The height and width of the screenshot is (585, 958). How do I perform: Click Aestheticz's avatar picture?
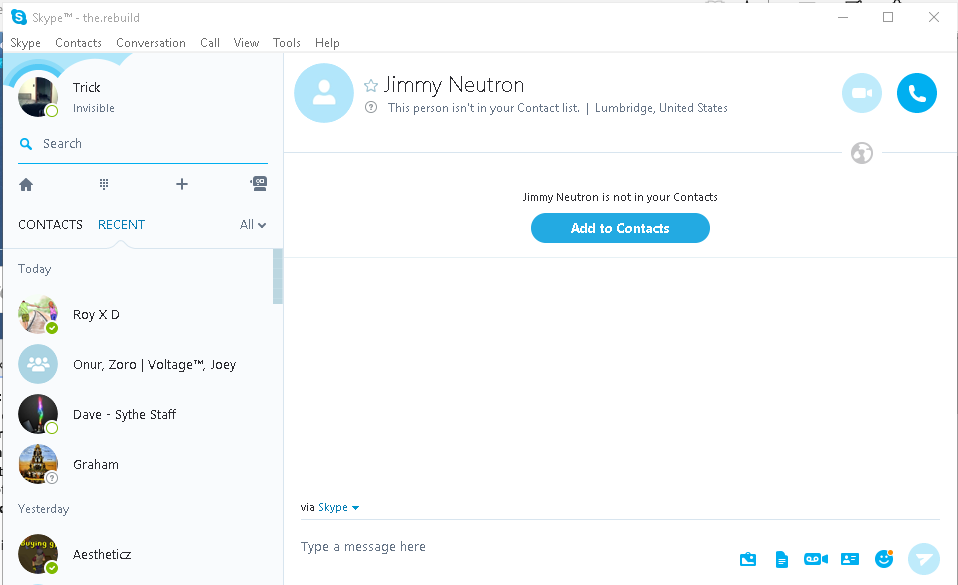click(x=38, y=554)
